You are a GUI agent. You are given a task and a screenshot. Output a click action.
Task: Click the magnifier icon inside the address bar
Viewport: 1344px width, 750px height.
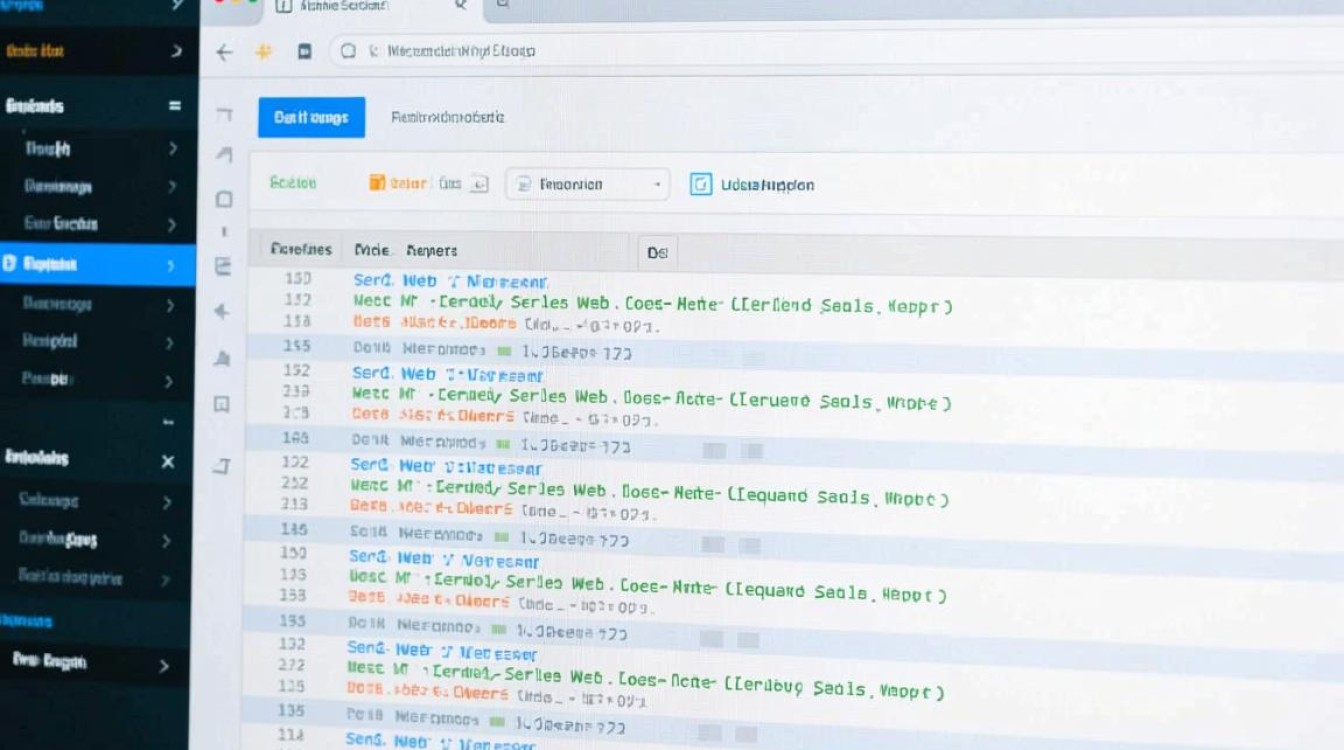pos(348,51)
